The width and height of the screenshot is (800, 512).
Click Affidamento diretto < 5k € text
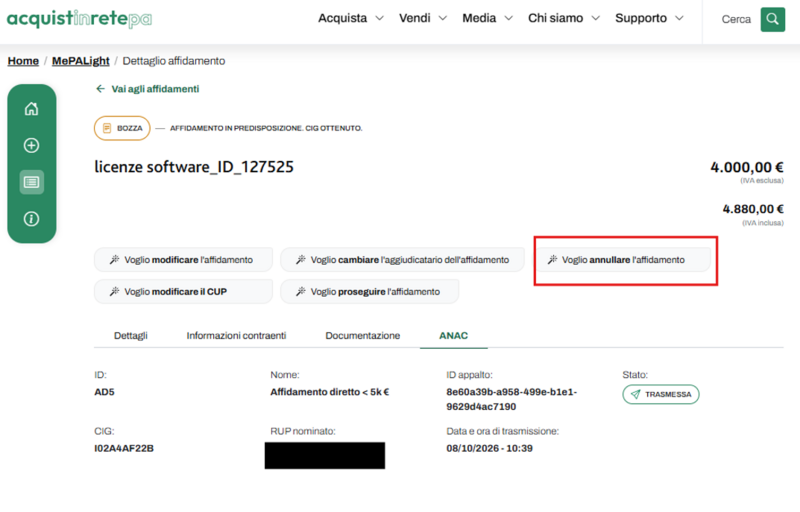[x=330, y=392]
